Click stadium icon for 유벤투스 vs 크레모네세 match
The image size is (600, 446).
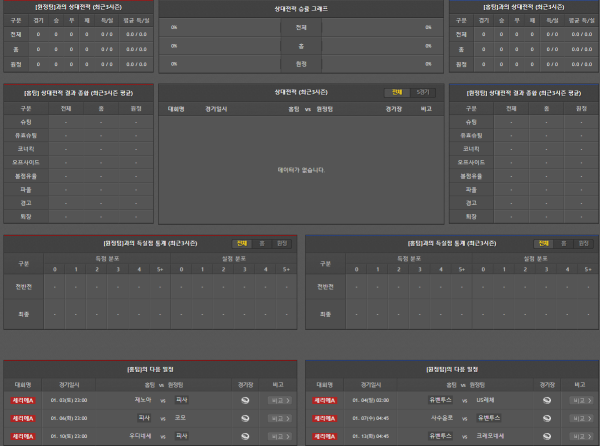click(x=546, y=436)
